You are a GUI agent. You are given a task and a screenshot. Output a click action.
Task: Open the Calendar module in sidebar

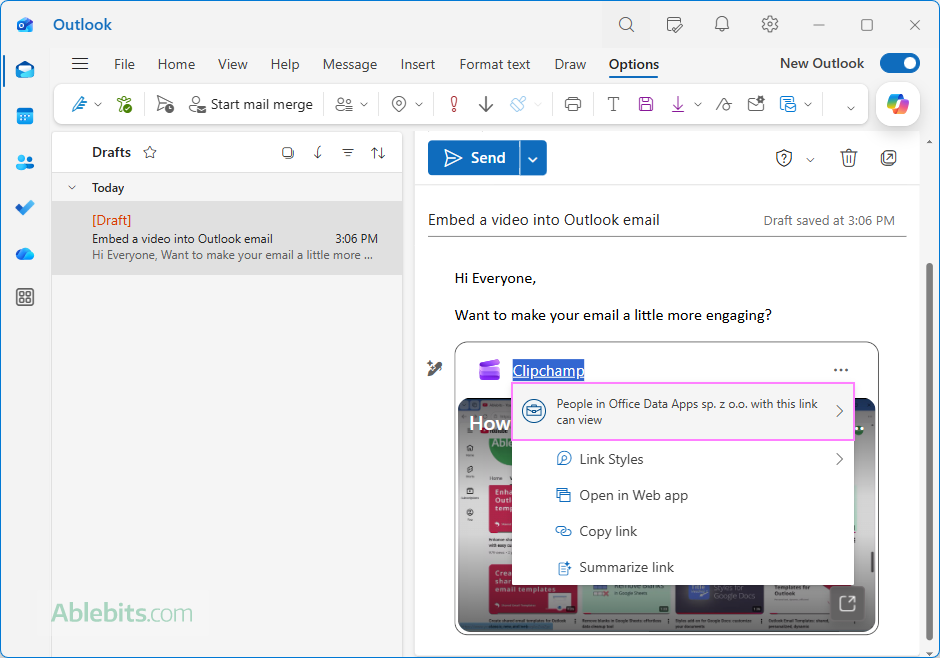pos(25,116)
